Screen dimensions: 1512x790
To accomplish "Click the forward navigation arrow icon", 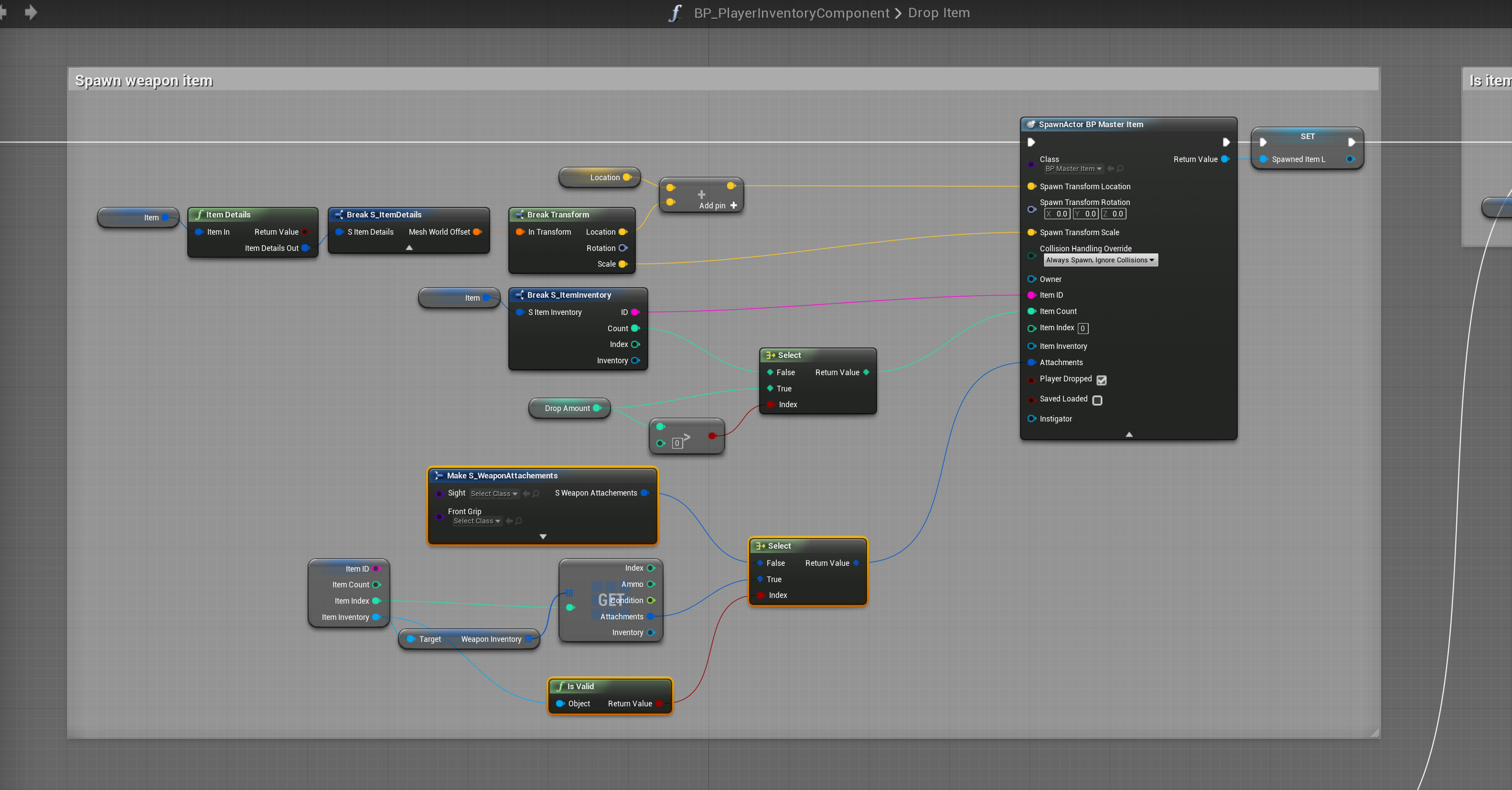I will click(x=31, y=12).
